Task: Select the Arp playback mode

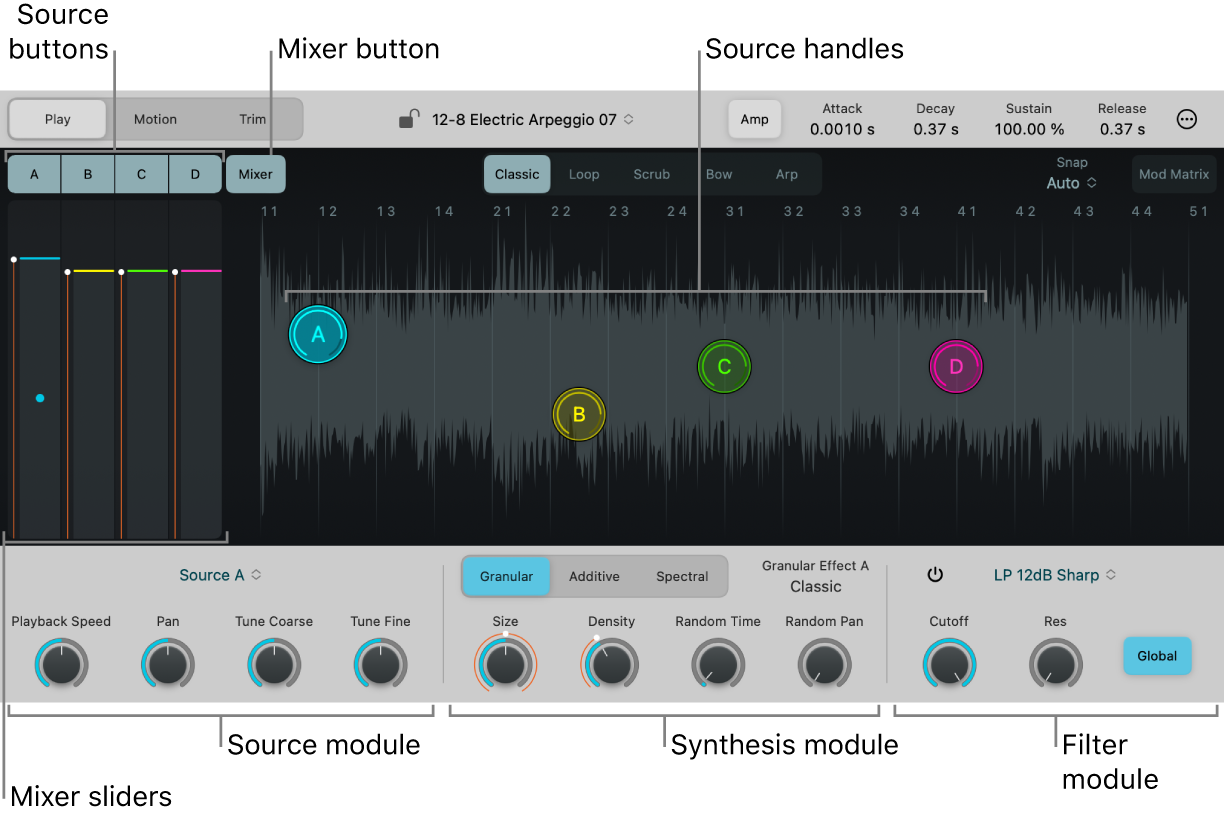Action: pyautogui.click(x=787, y=174)
